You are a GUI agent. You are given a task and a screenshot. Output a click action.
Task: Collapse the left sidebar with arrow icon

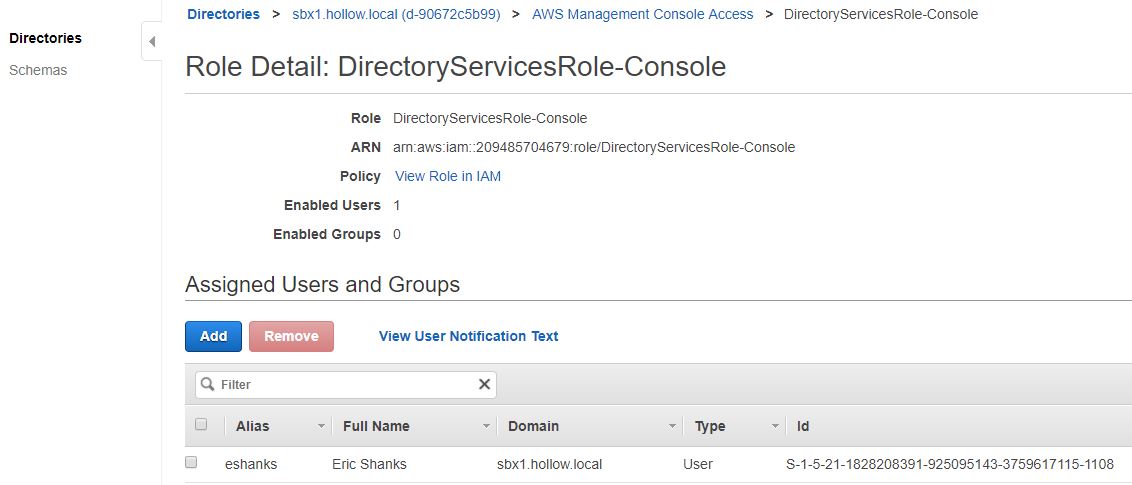tap(152, 41)
